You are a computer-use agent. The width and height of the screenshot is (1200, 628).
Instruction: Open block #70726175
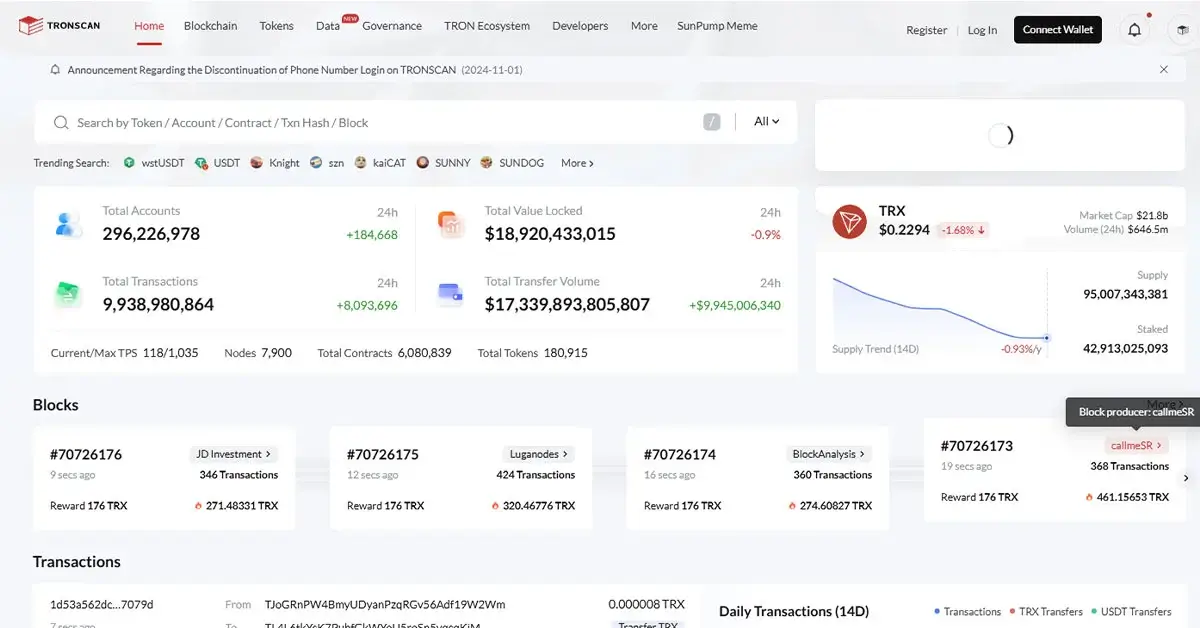[383, 454]
